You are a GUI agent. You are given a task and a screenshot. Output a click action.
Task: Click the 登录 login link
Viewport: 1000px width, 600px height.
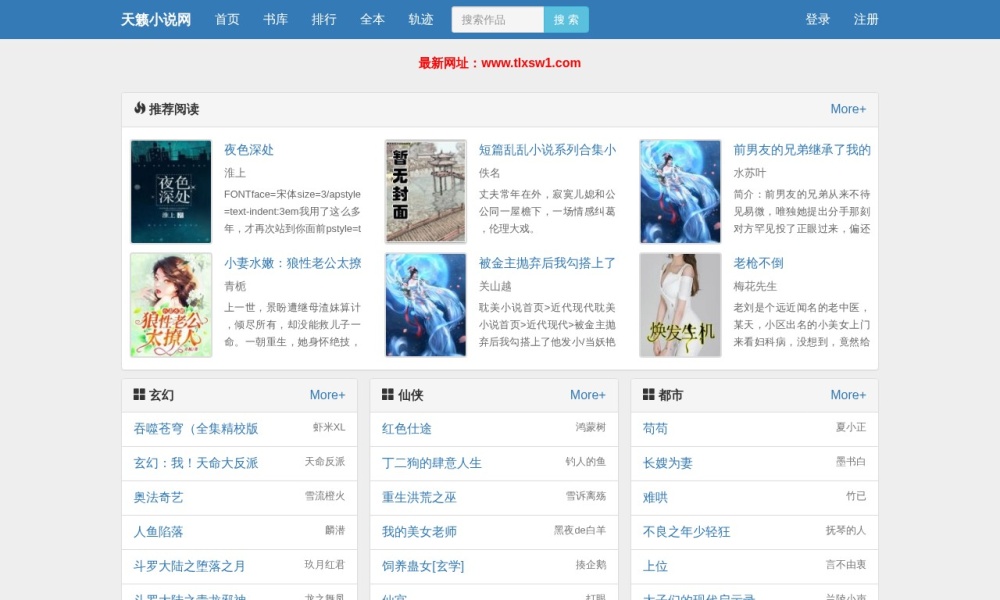tap(818, 20)
